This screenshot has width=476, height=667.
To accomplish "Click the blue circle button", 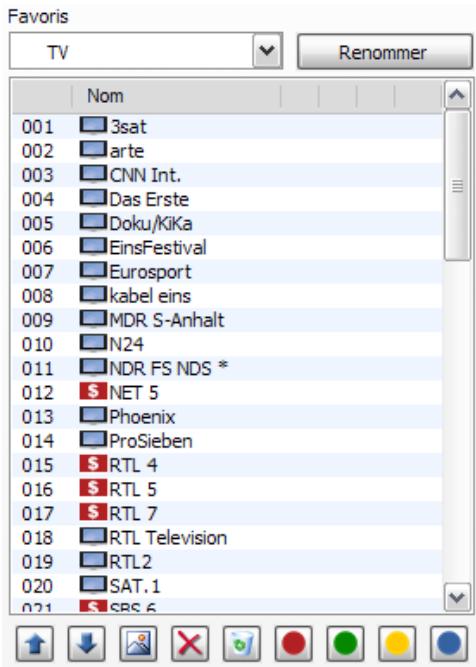I will [448, 644].
